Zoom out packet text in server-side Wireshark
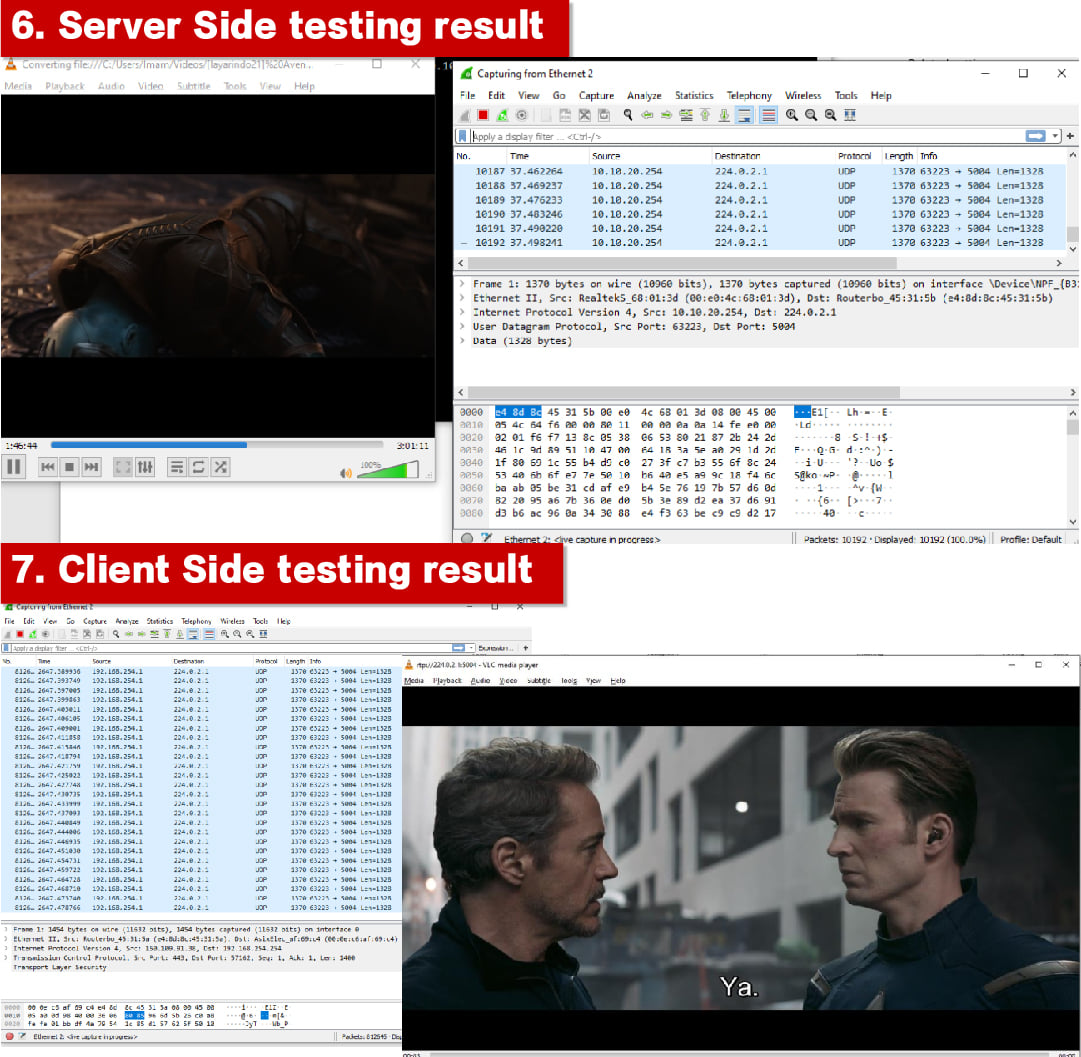 click(x=811, y=115)
